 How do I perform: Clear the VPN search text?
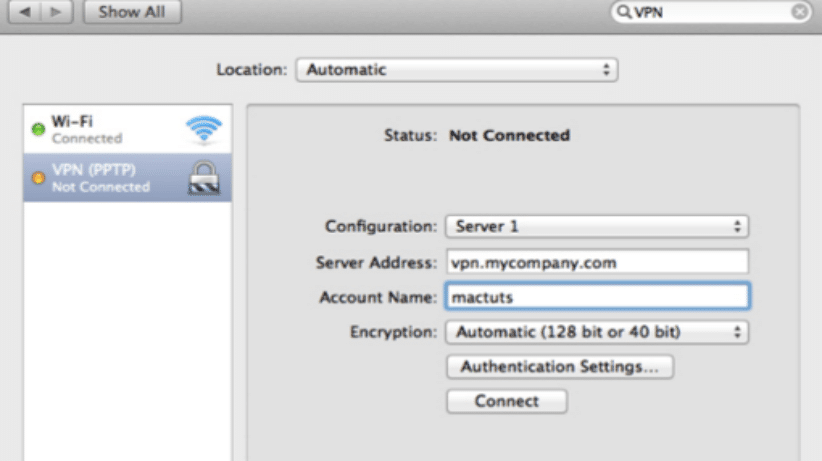point(799,12)
